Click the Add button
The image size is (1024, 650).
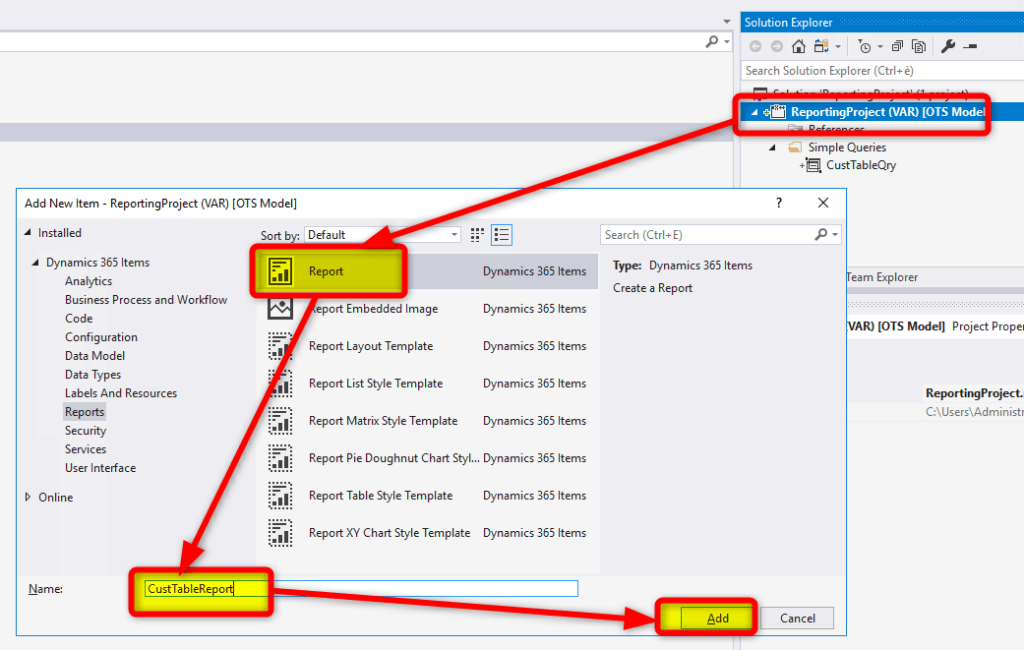[x=718, y=618]
